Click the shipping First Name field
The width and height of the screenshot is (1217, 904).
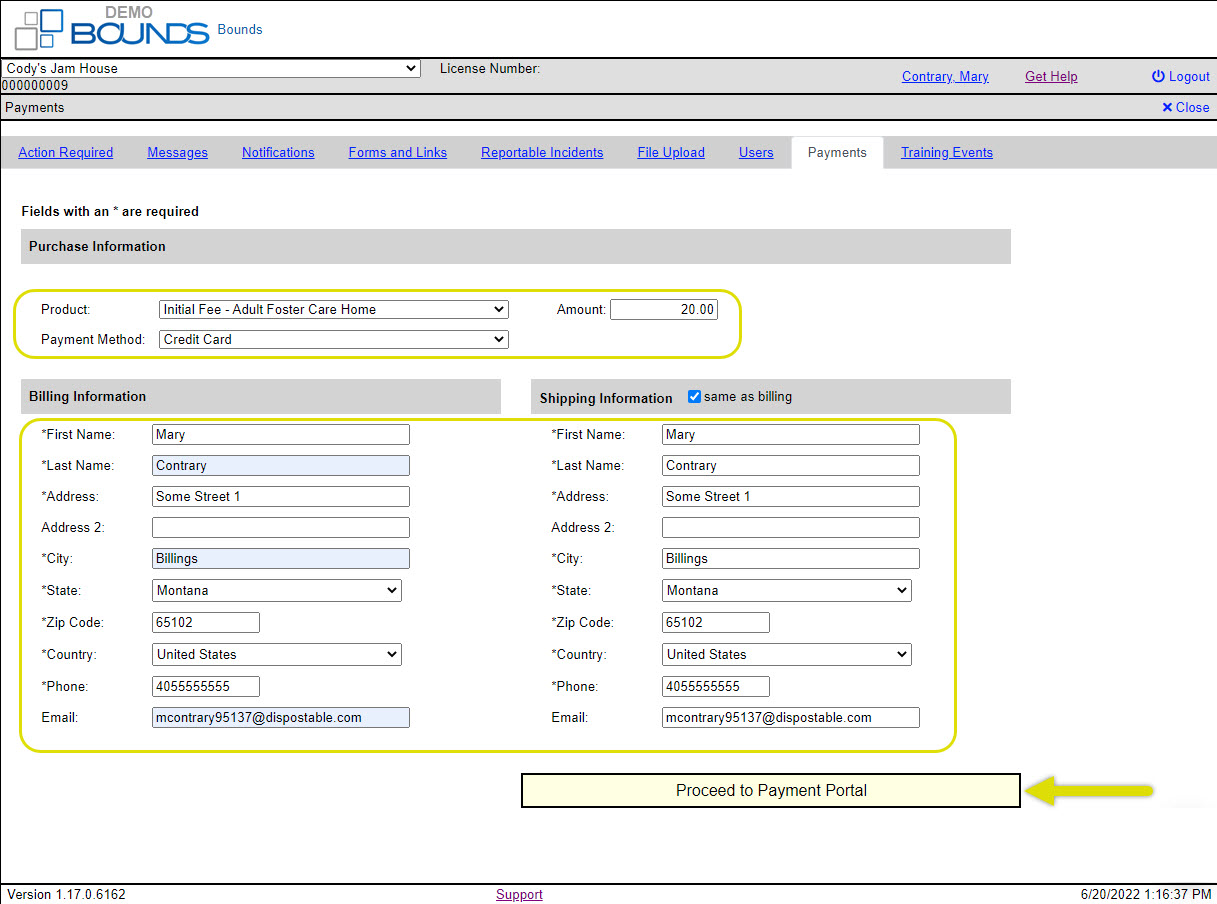tap(791, 434)
